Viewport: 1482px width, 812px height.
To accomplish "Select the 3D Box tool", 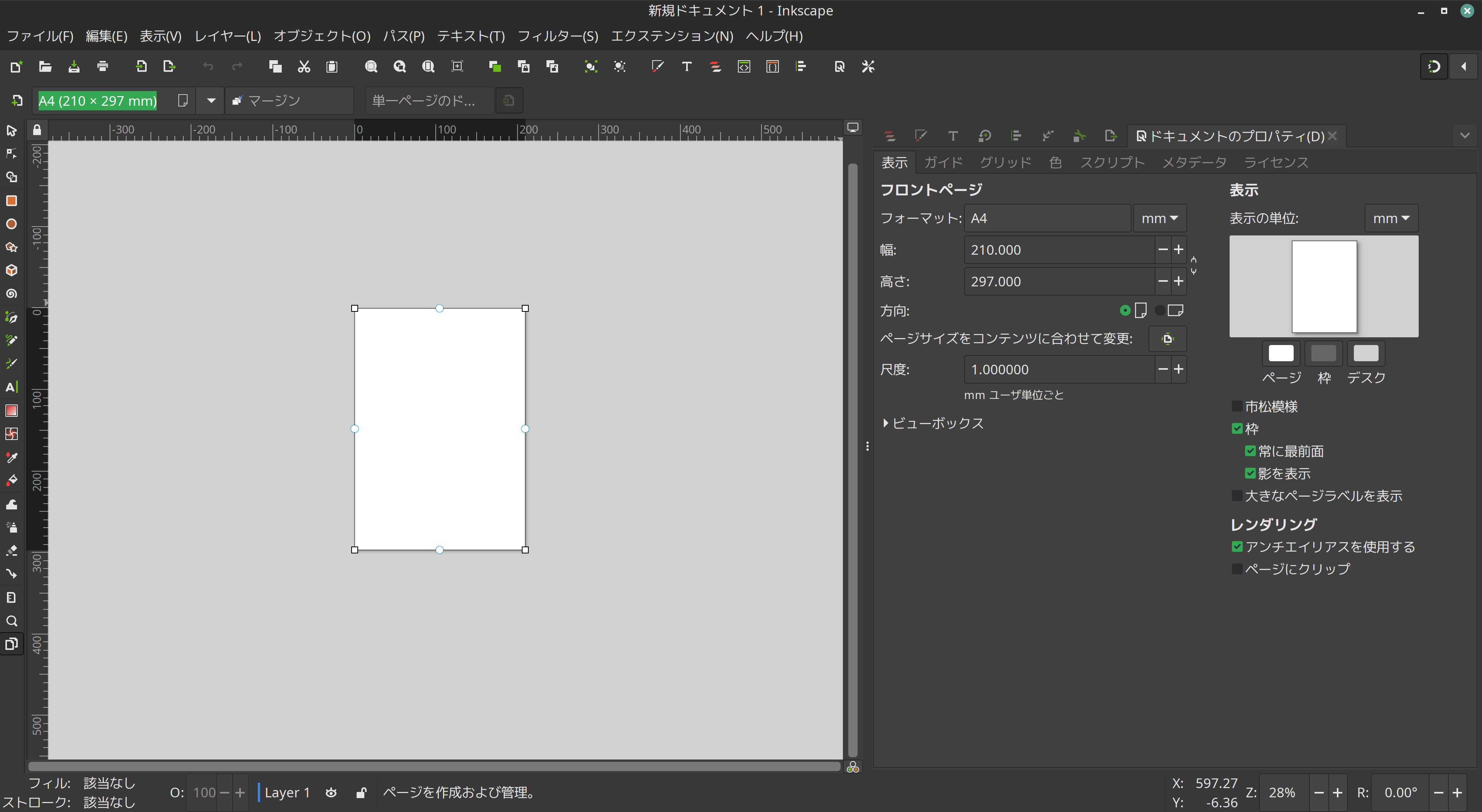I will point(12,271).
